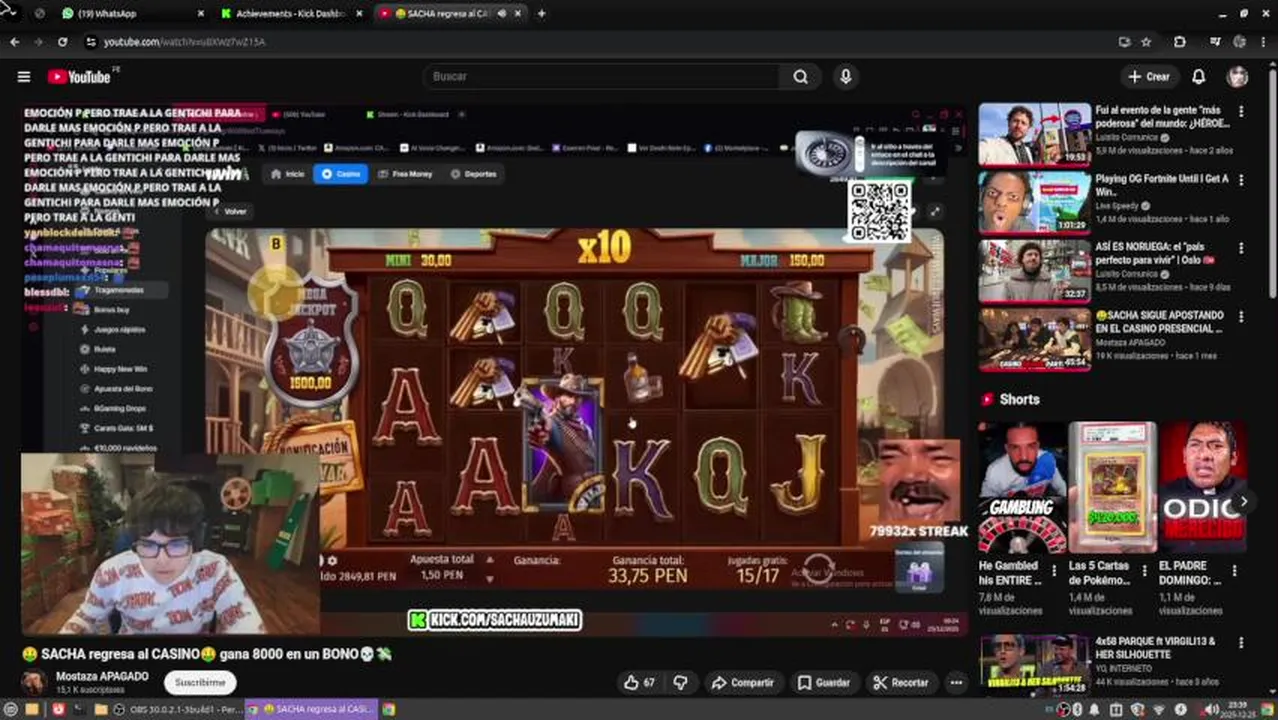The width and height of the screenshot is (1278, 720).
Task: Save the video with Guardar
Action: coord(824,683)
